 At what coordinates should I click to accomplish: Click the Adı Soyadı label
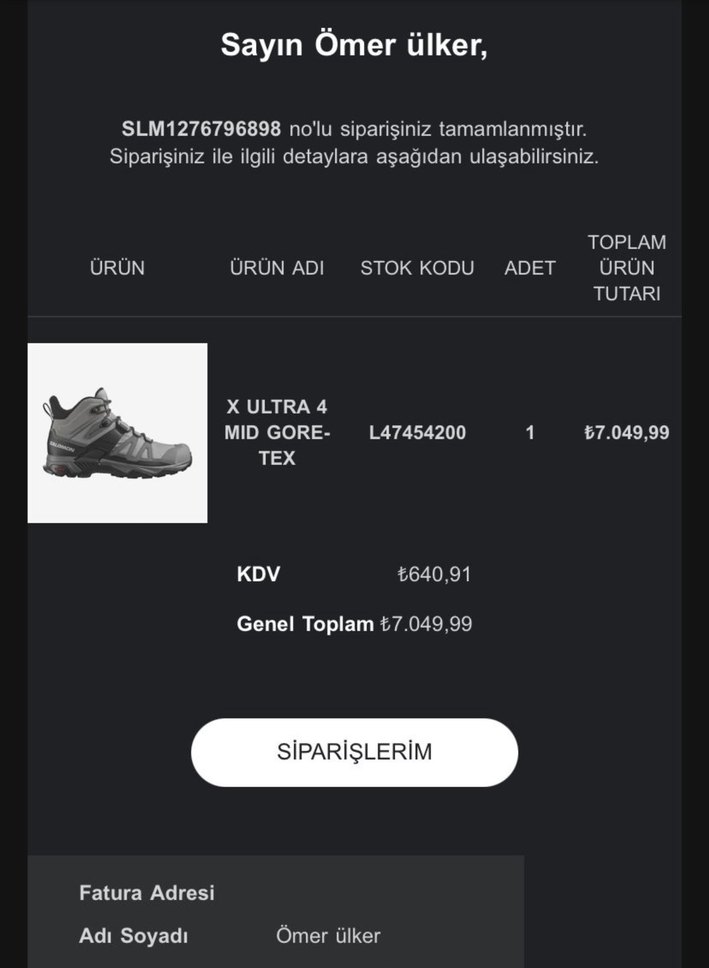[133, 937]
